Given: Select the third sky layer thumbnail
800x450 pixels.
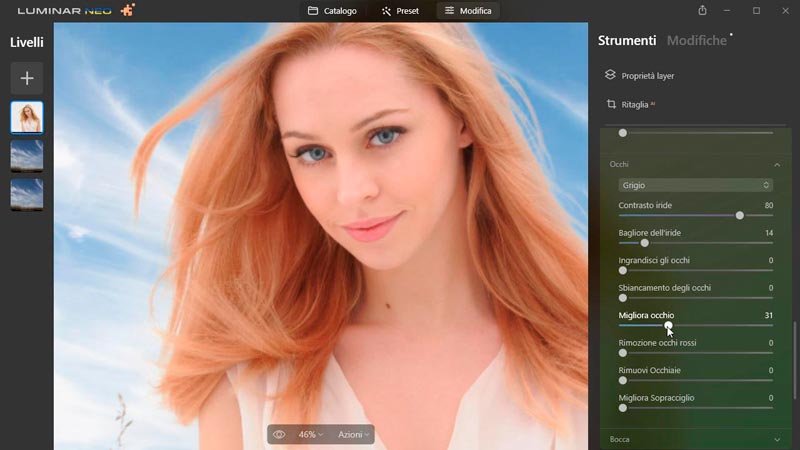Looking at the screenshot, I should 27,194.
